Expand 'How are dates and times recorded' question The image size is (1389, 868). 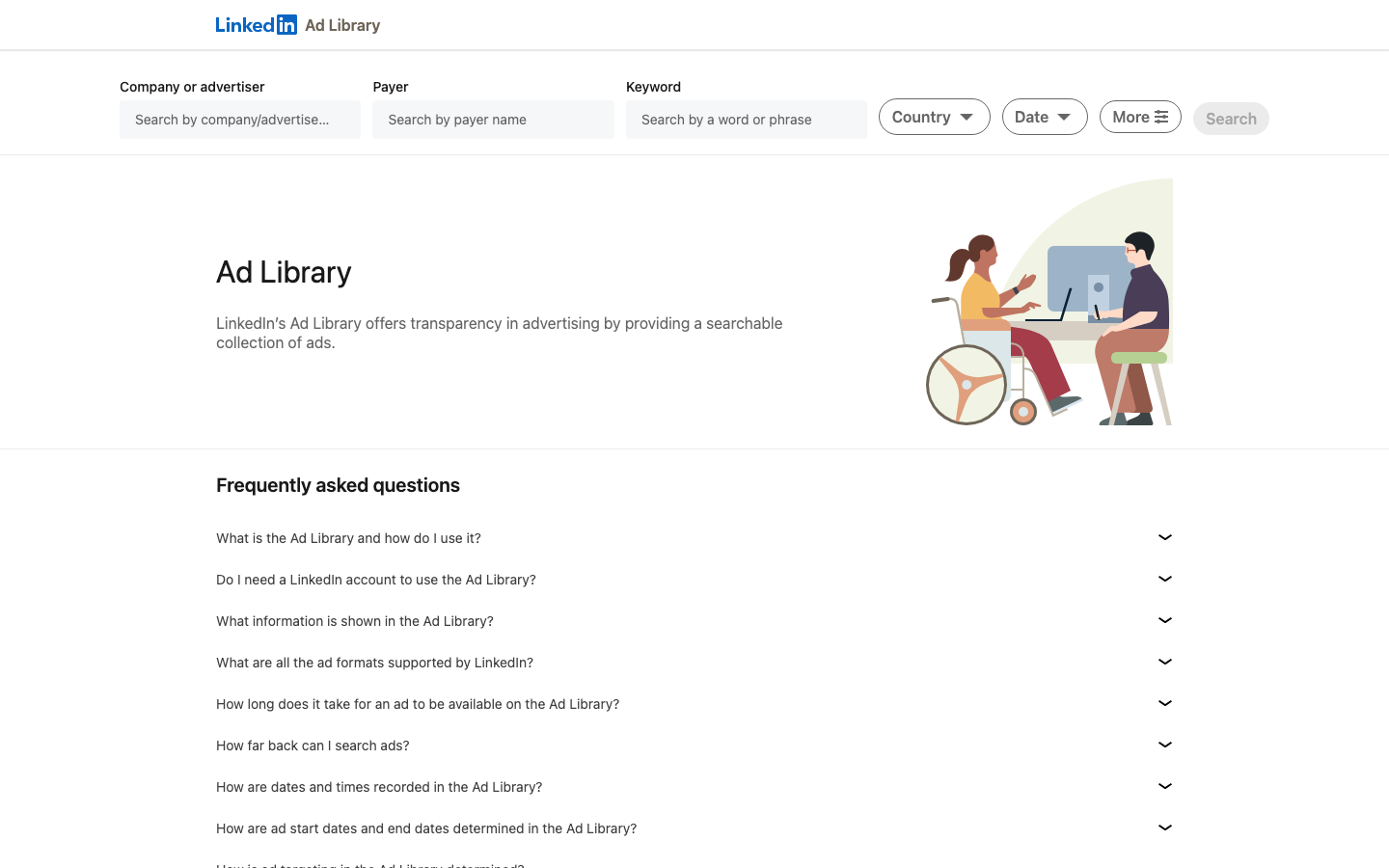coord(694,787)
